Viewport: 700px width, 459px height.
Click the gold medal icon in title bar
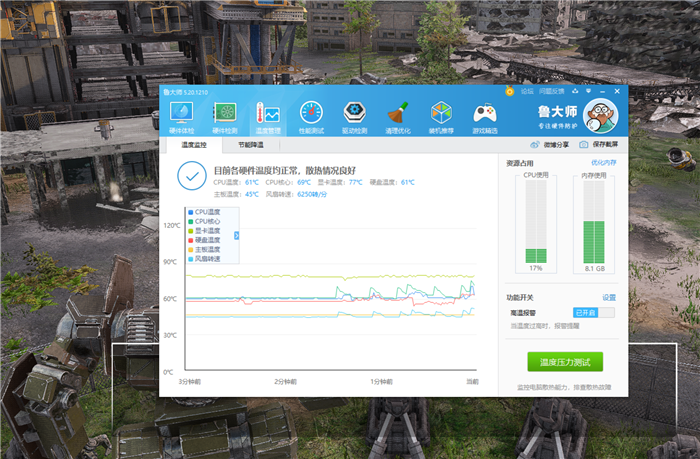509,91
